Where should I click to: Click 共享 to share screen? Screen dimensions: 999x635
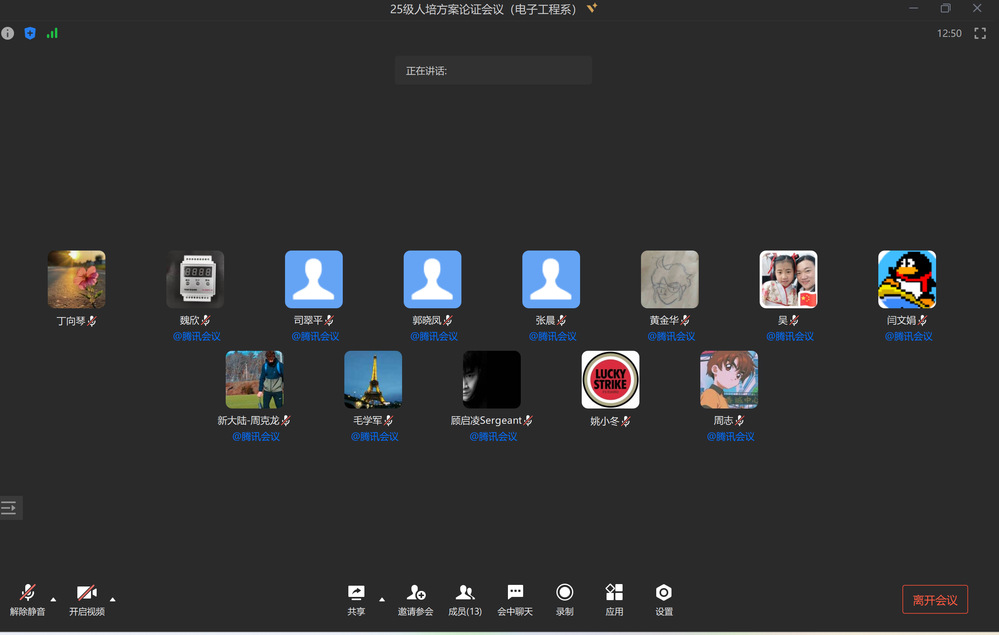click(x=356, y=598)
